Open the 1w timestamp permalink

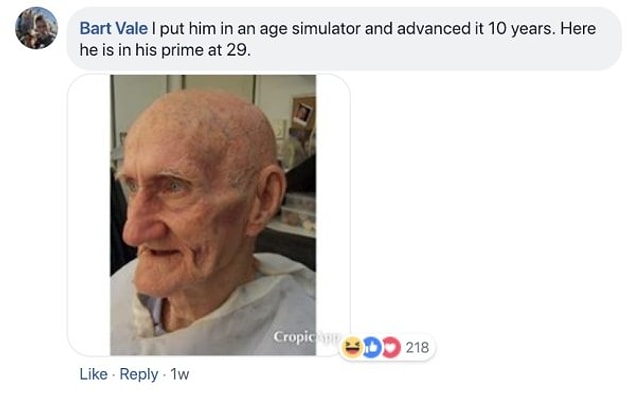[x=179, y=374]
